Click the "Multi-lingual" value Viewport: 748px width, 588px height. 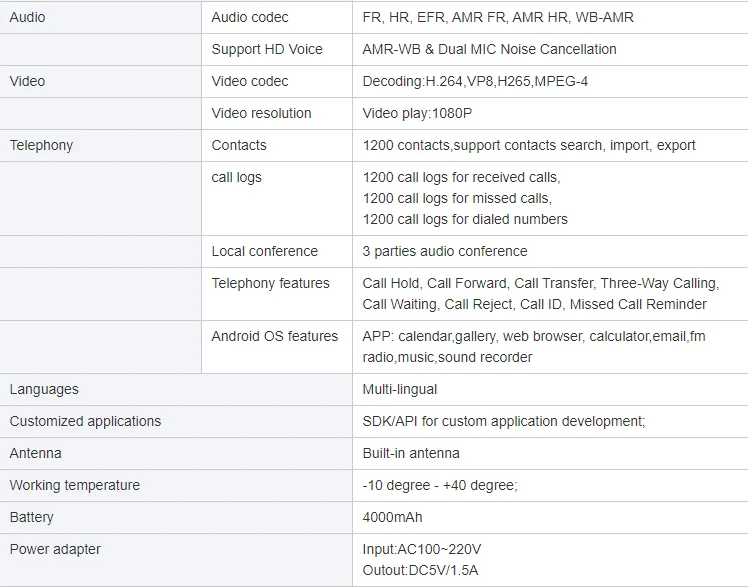coord(399,389)
